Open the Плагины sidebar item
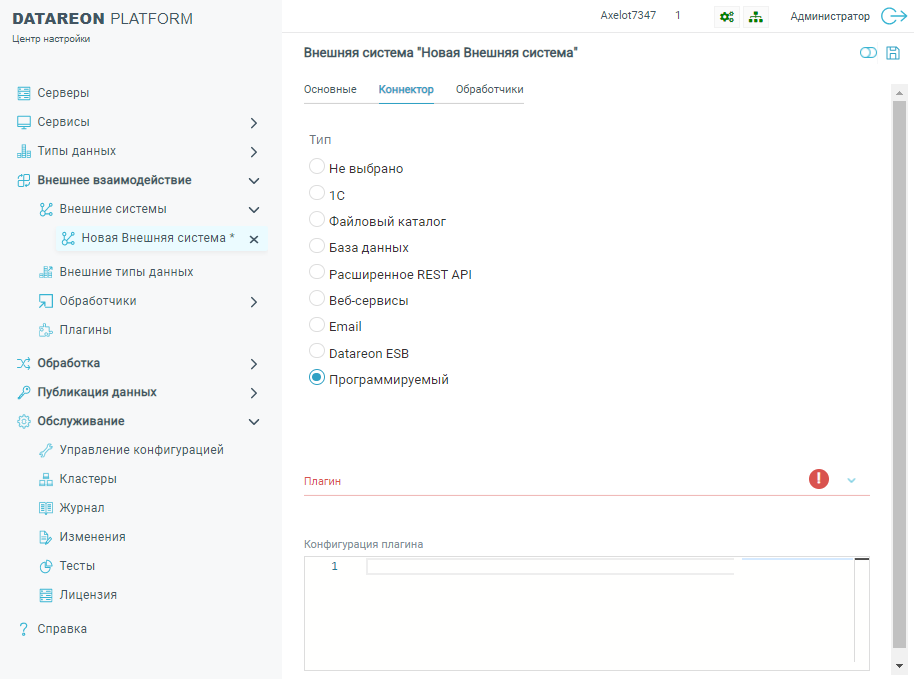This screenshot has width=914, height=679. [x=85, y=330]
